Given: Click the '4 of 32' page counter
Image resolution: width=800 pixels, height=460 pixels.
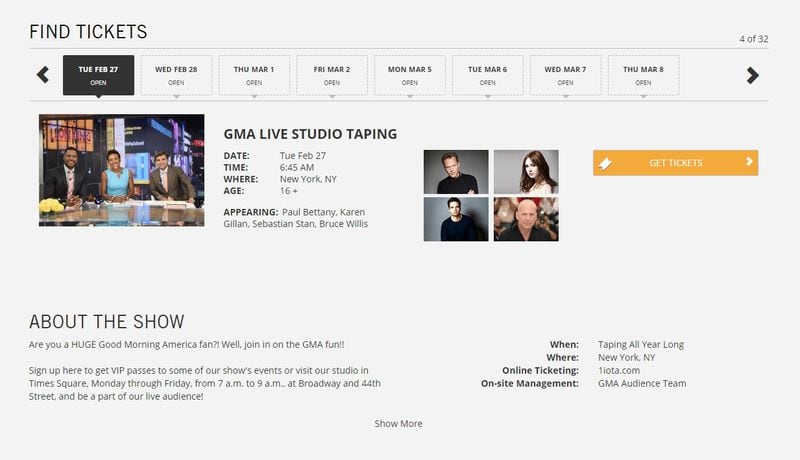Looking at the screenshot, I should (x=754, y=39).
